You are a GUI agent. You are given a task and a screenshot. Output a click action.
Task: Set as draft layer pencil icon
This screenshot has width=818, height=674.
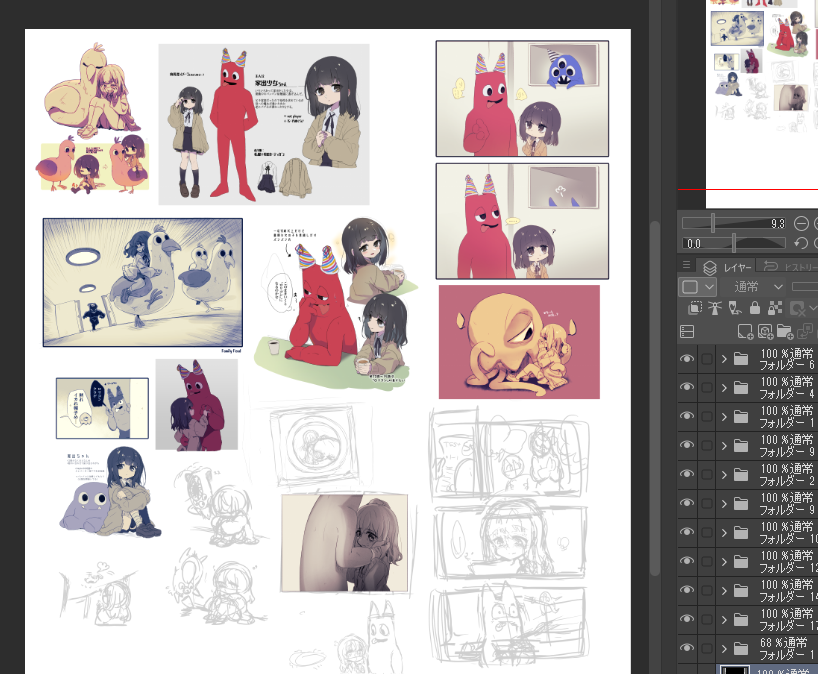click(x=735, y=308)
